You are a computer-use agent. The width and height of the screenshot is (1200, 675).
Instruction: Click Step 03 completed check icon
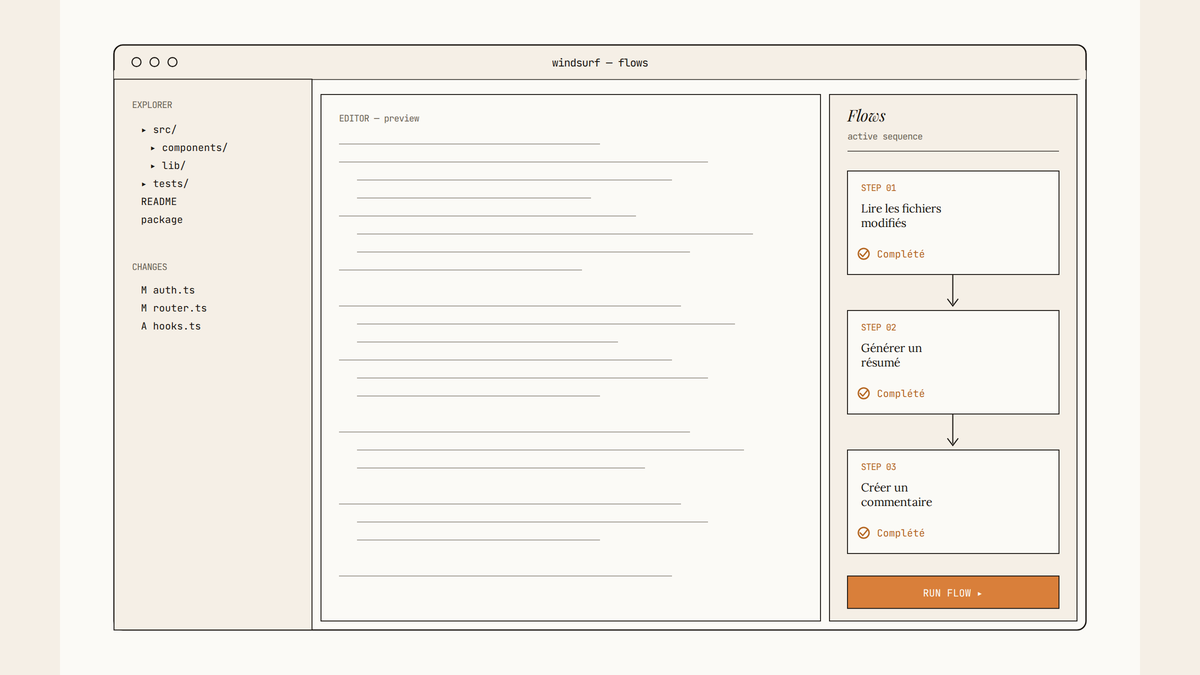[x=864, y=533]
